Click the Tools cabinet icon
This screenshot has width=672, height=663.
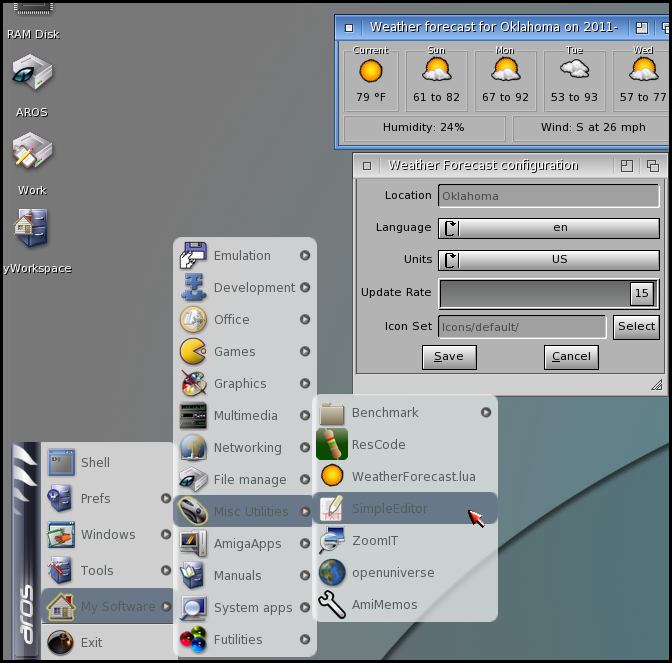click(x=60, y=570)
